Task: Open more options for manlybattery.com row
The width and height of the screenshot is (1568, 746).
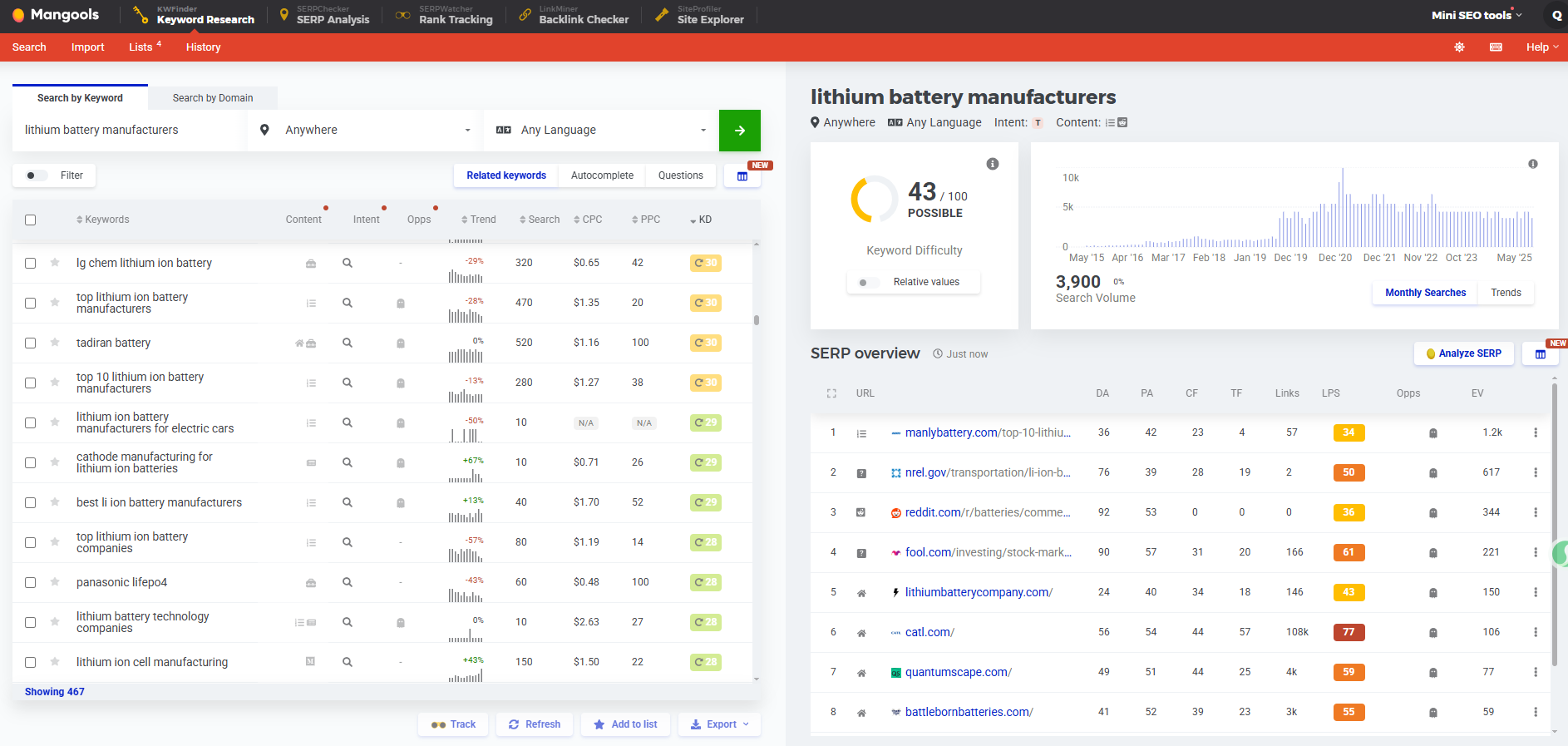Action: coord(1536,432)
